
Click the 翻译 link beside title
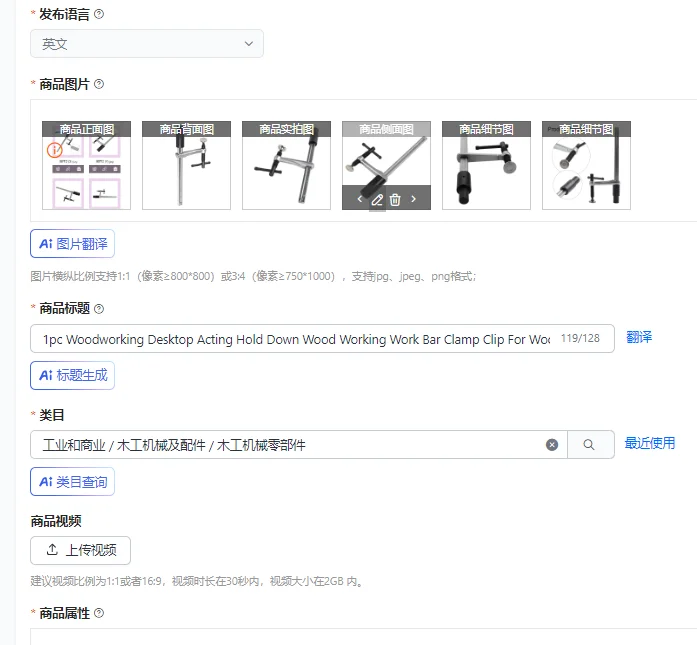point(639,337)
